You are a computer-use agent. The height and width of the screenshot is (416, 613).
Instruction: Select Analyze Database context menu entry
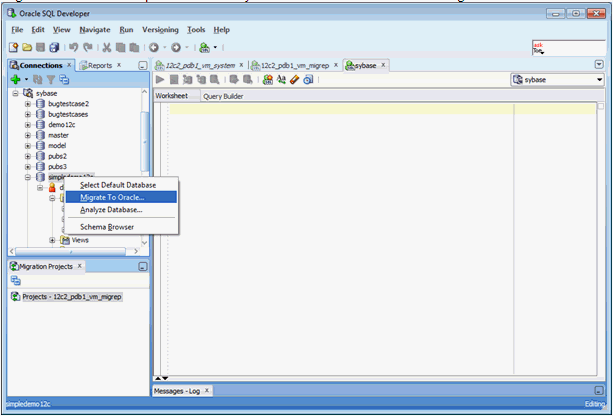(x=111, y=209)
